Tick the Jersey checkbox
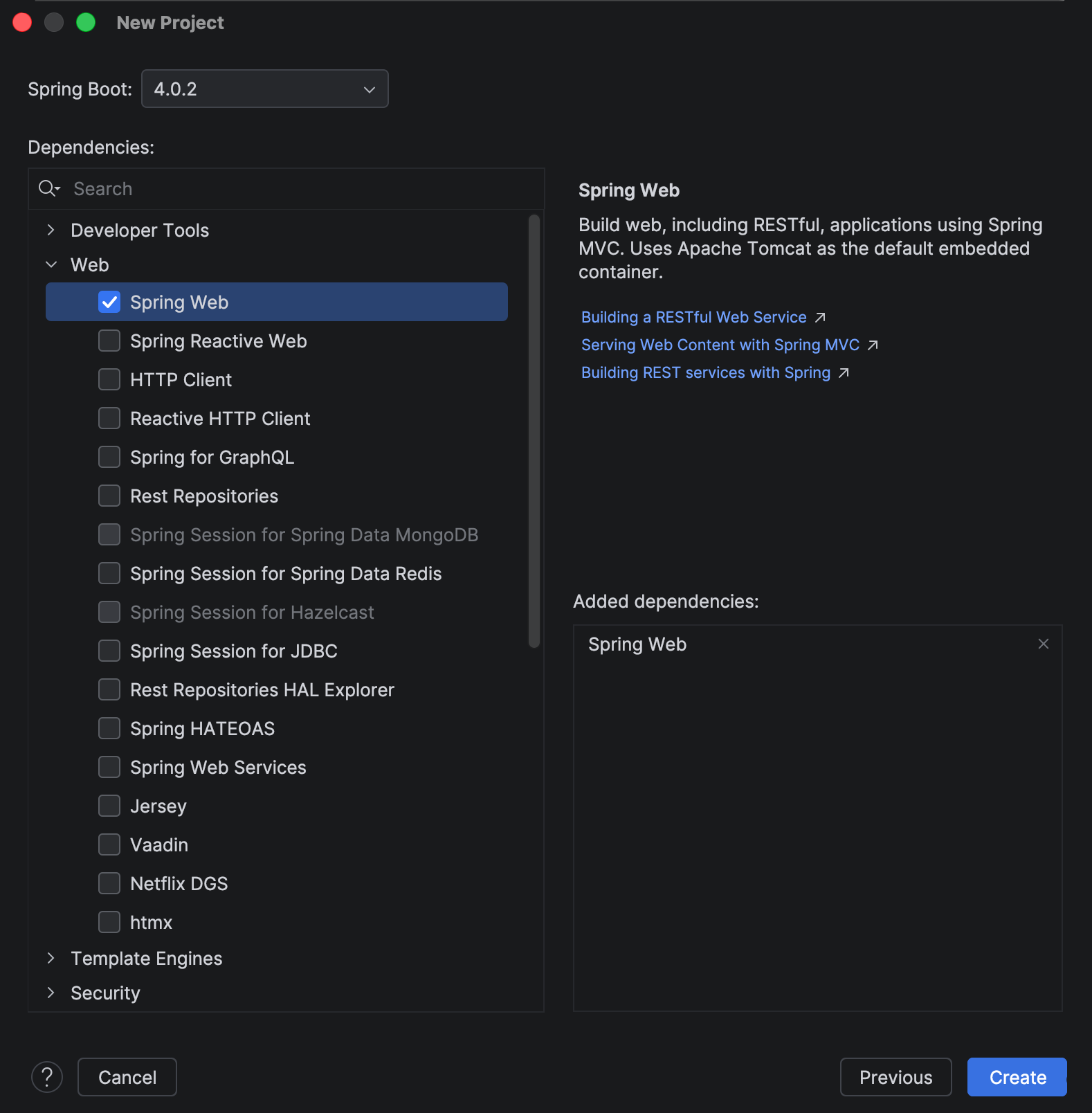The width and height of the screenshot is (1092, 1113). tap(109, 806)
